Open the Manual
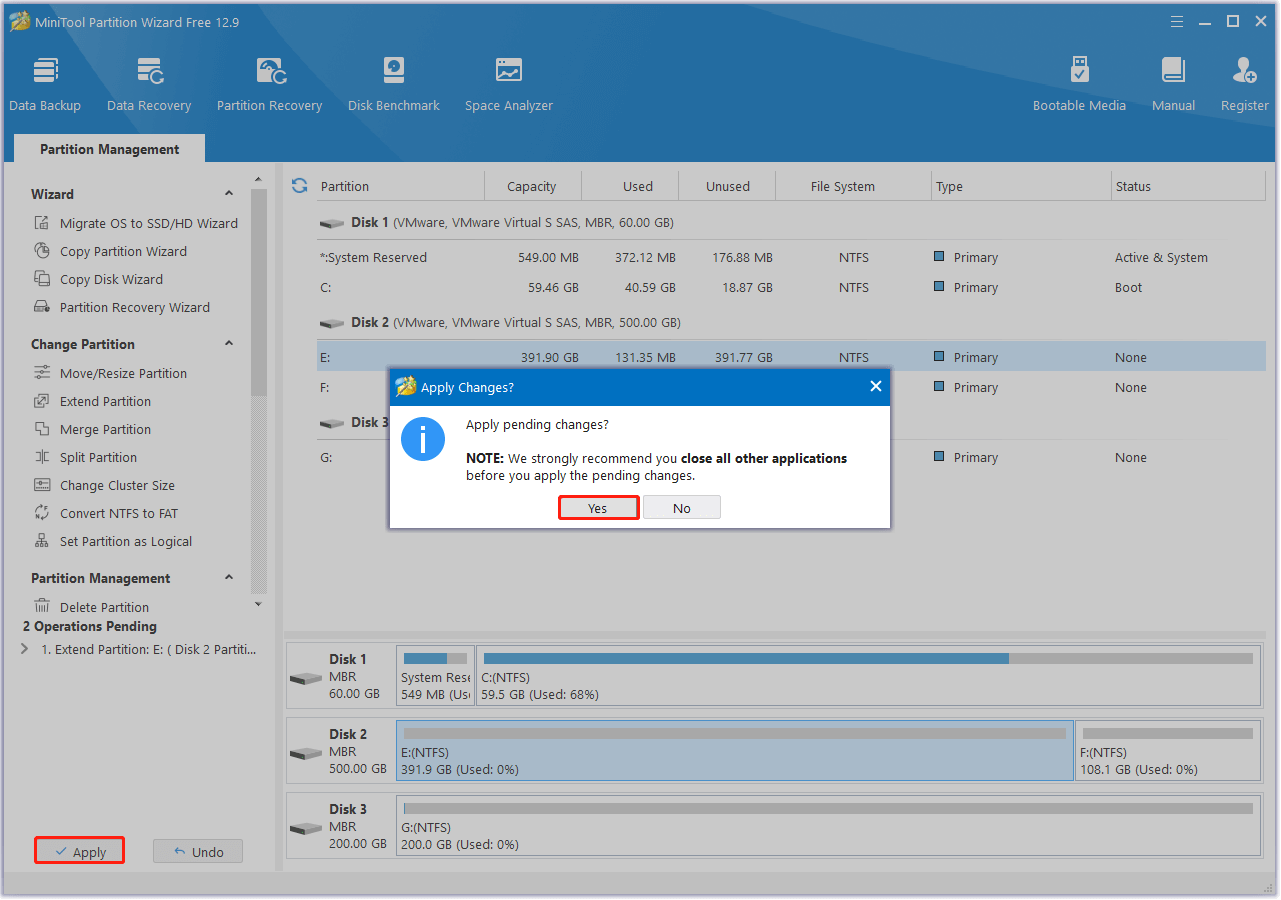1281x900 pixels. [1173, 84]
